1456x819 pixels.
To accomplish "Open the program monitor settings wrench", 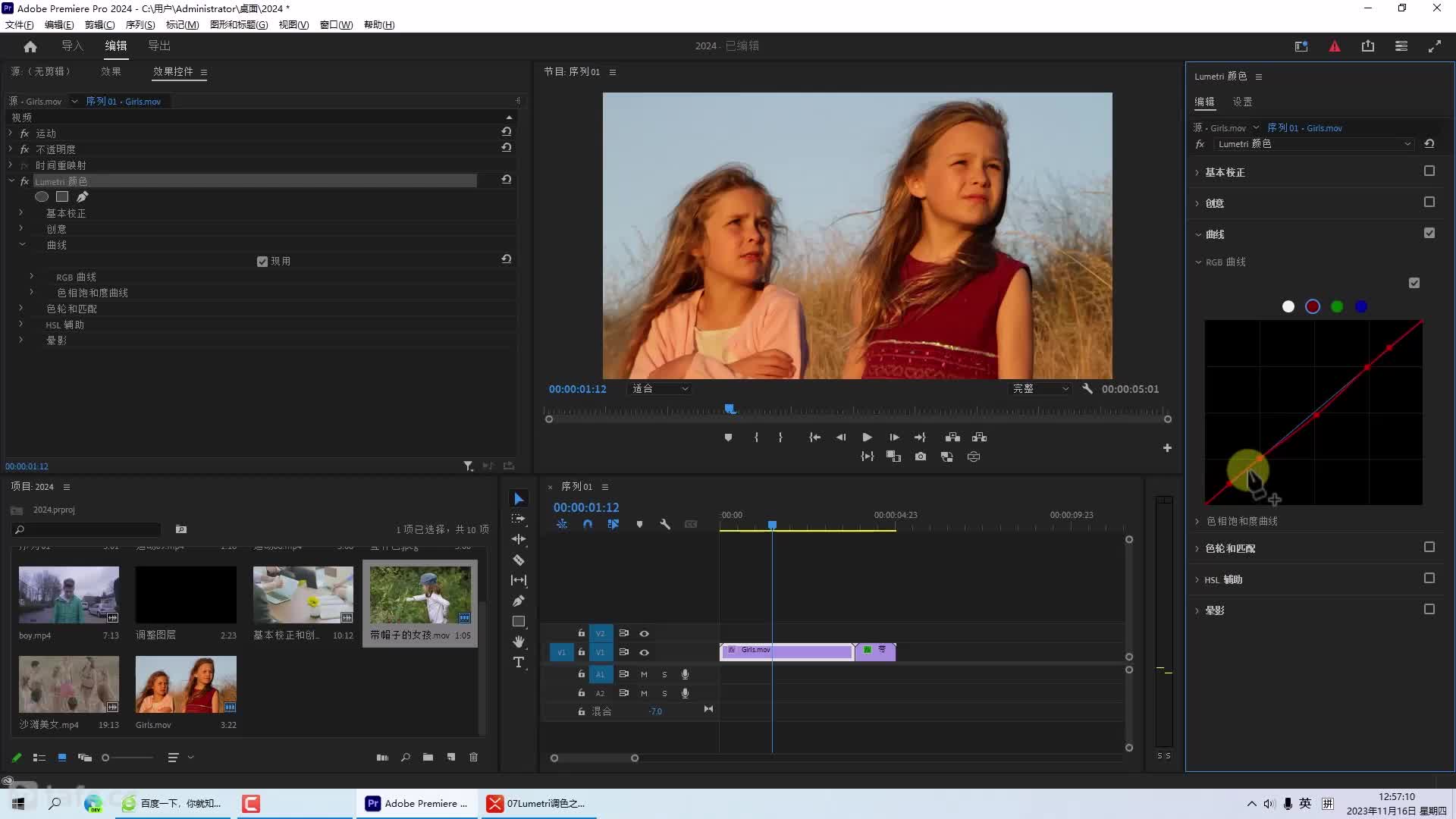I will (x=1087, y=388).
